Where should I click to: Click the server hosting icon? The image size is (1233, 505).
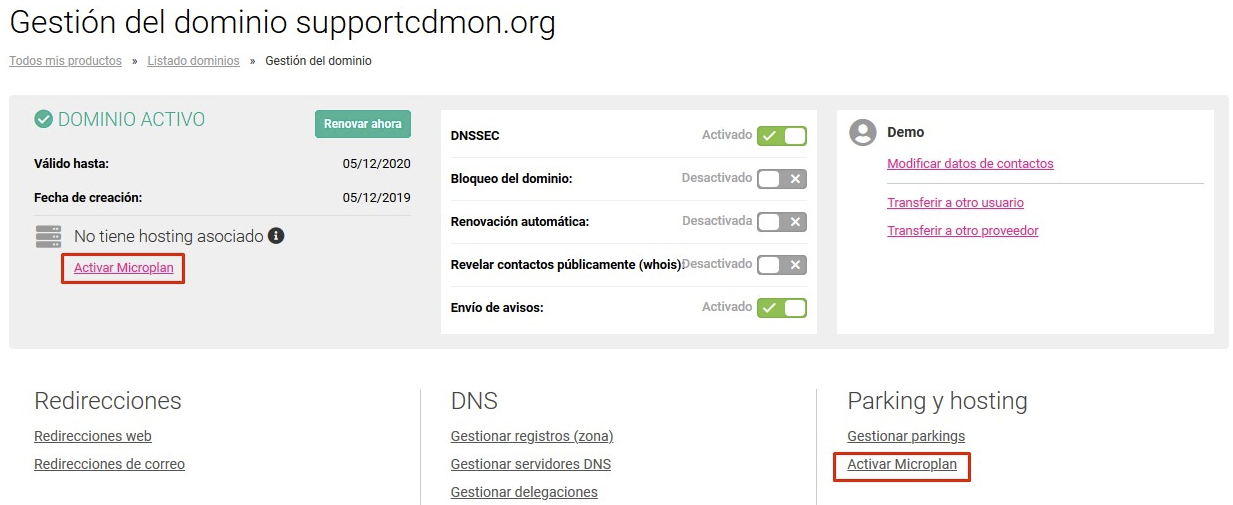click(x=48, y=237)
